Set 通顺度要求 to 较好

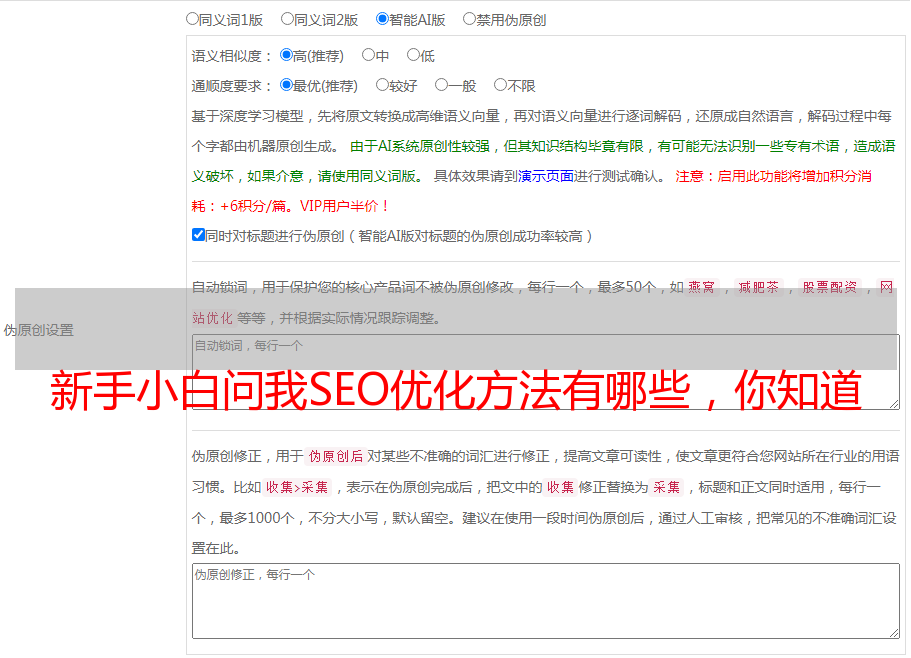point(382,85)
